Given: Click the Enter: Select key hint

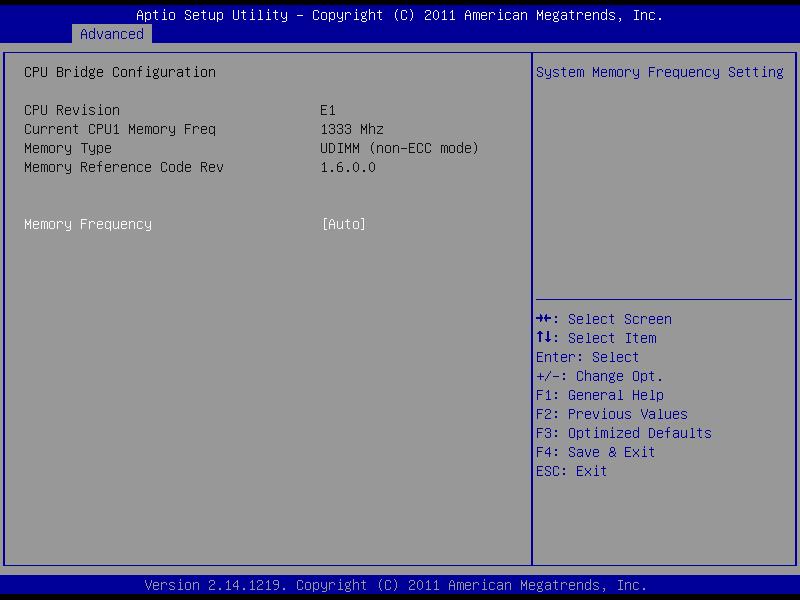Looking at the screenshot, I should click(587, 357).
